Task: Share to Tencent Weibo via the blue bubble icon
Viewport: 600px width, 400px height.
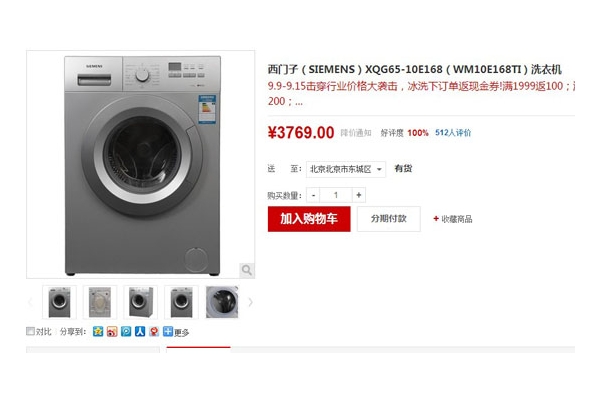Action: [126, 331]
